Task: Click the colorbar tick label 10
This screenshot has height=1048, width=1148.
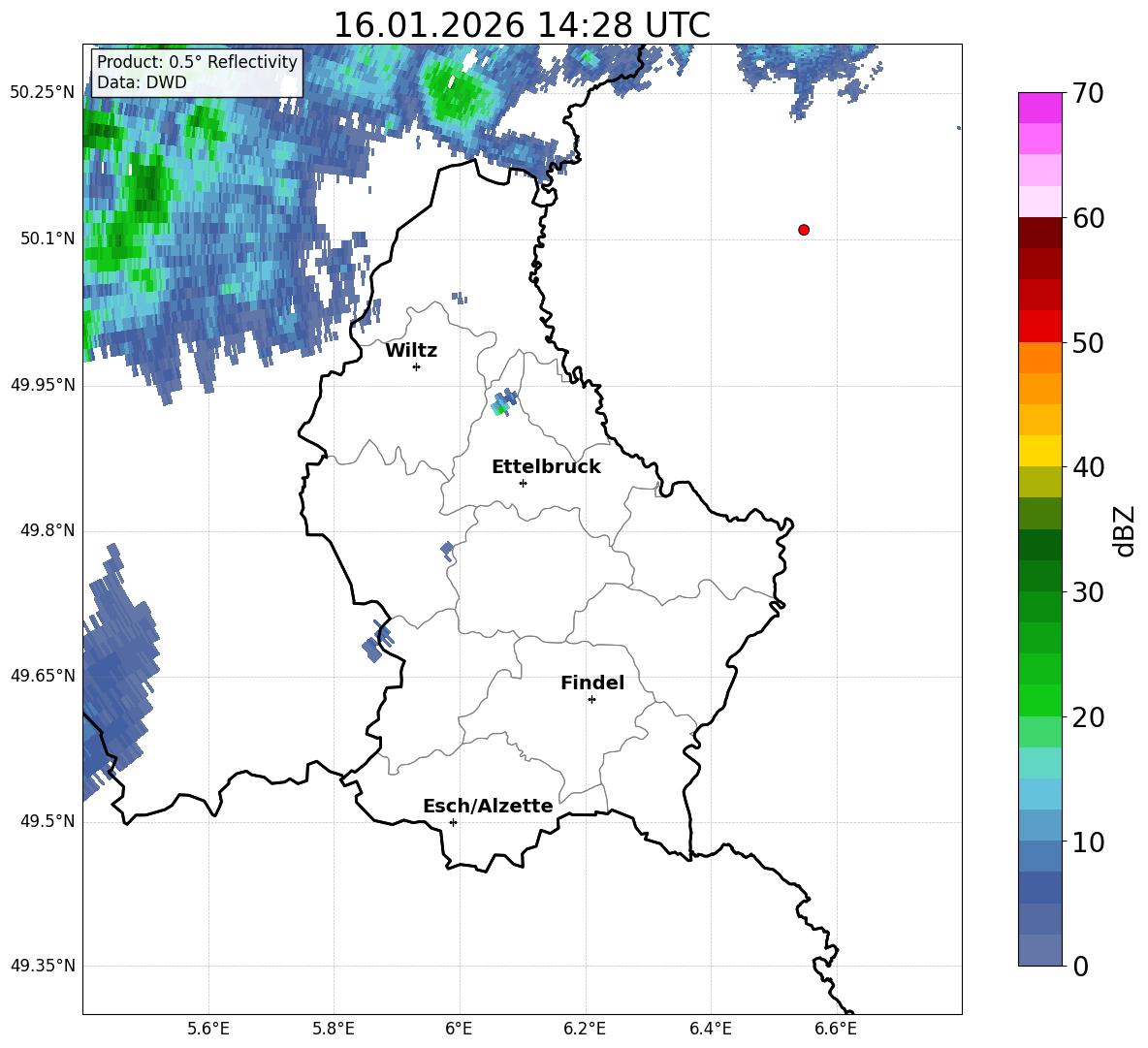Action: pos(1088,842)
